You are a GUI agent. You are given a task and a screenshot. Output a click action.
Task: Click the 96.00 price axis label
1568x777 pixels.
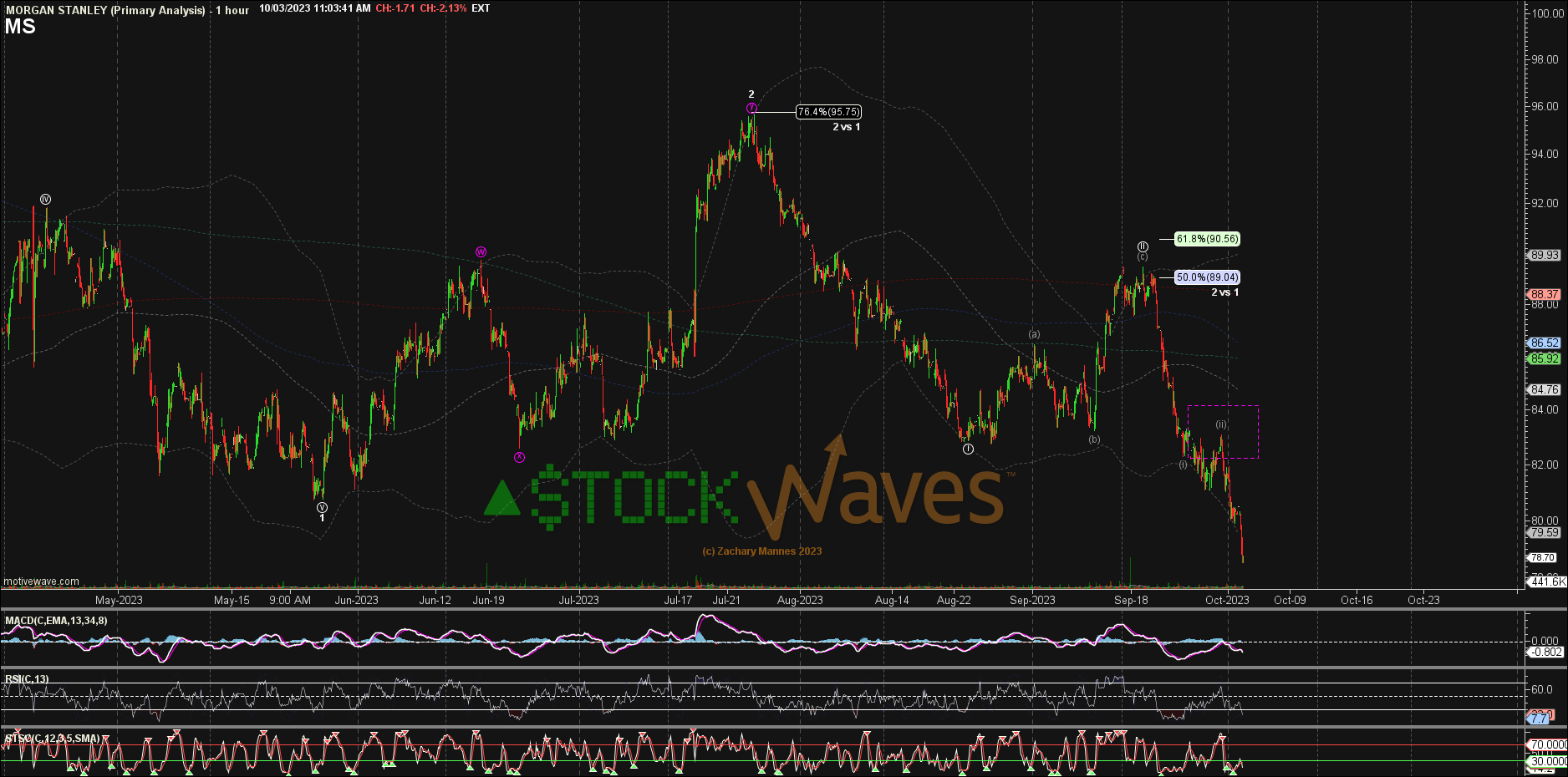point(1545,106)
